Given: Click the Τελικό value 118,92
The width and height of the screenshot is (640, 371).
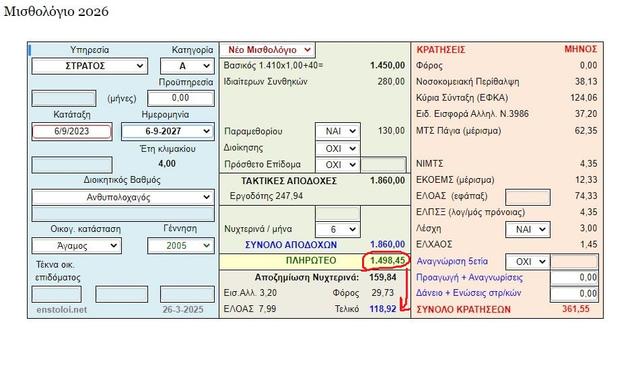Looking at the screenshot, I should pos(383,309).
